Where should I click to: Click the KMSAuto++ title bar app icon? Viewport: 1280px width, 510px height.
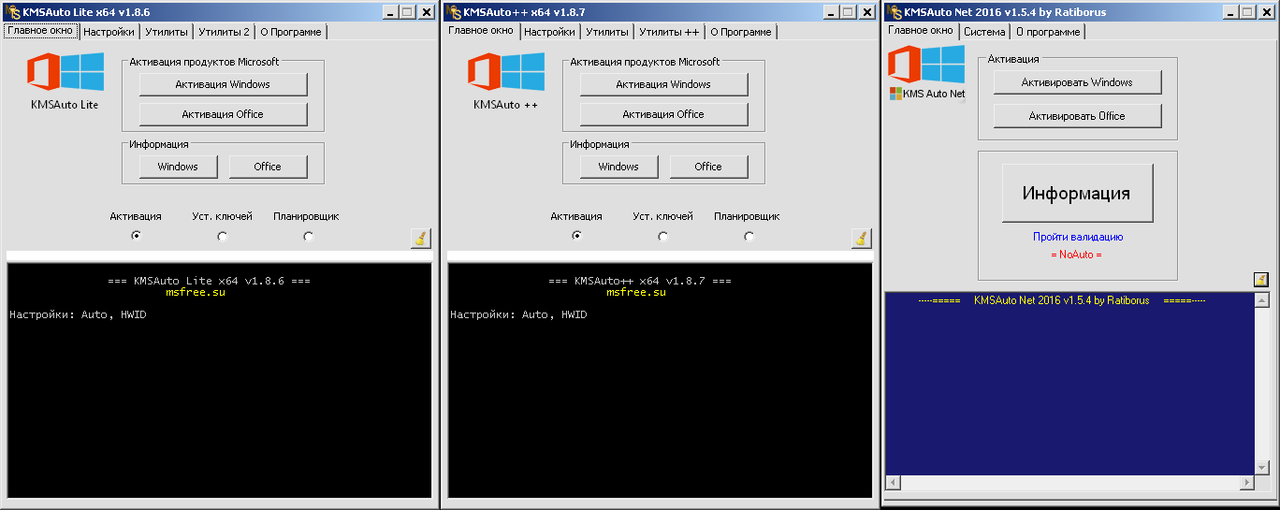pyautogui.click(x=453, y=12)
